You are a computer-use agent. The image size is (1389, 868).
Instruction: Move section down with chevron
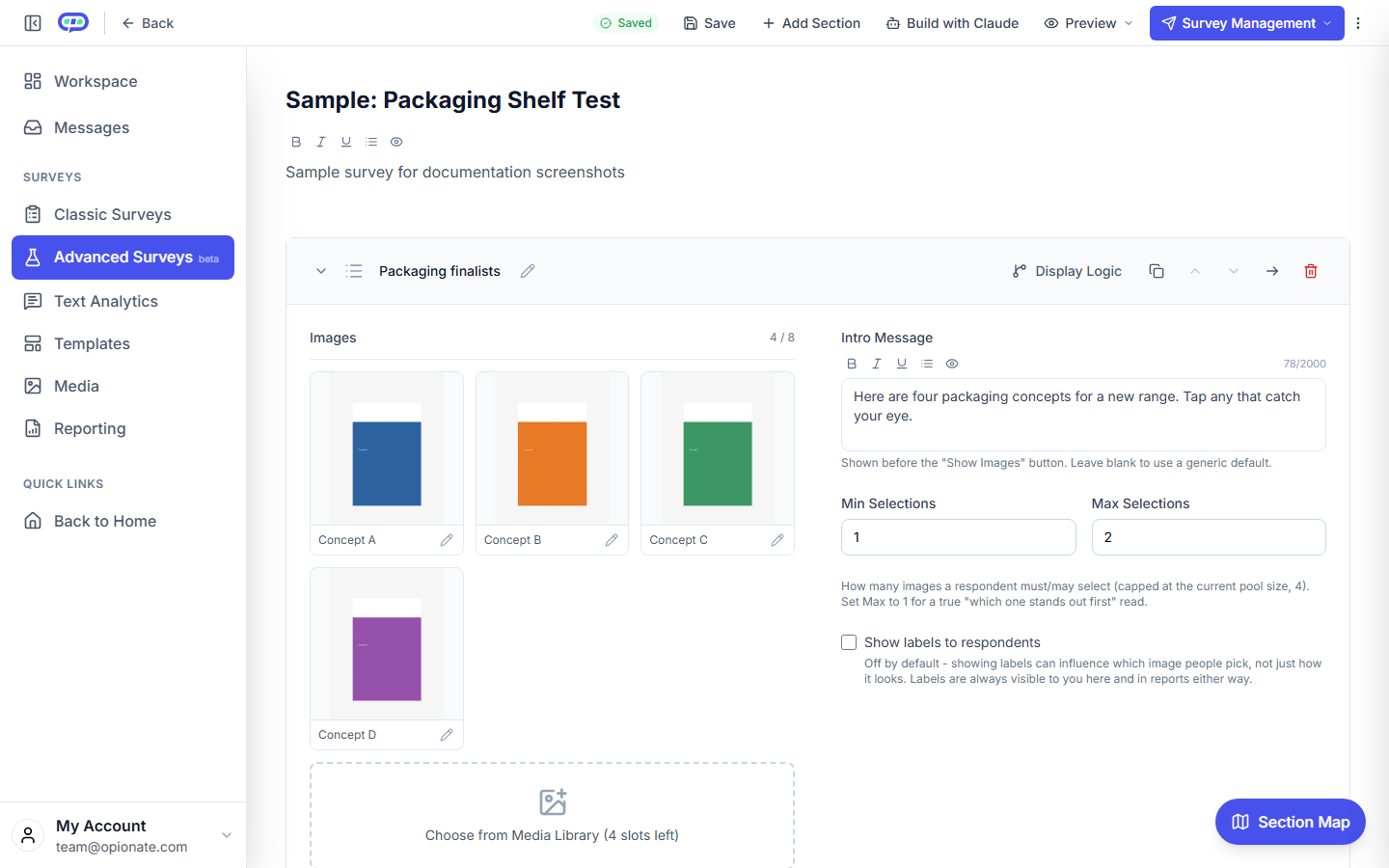[1234, 271]
